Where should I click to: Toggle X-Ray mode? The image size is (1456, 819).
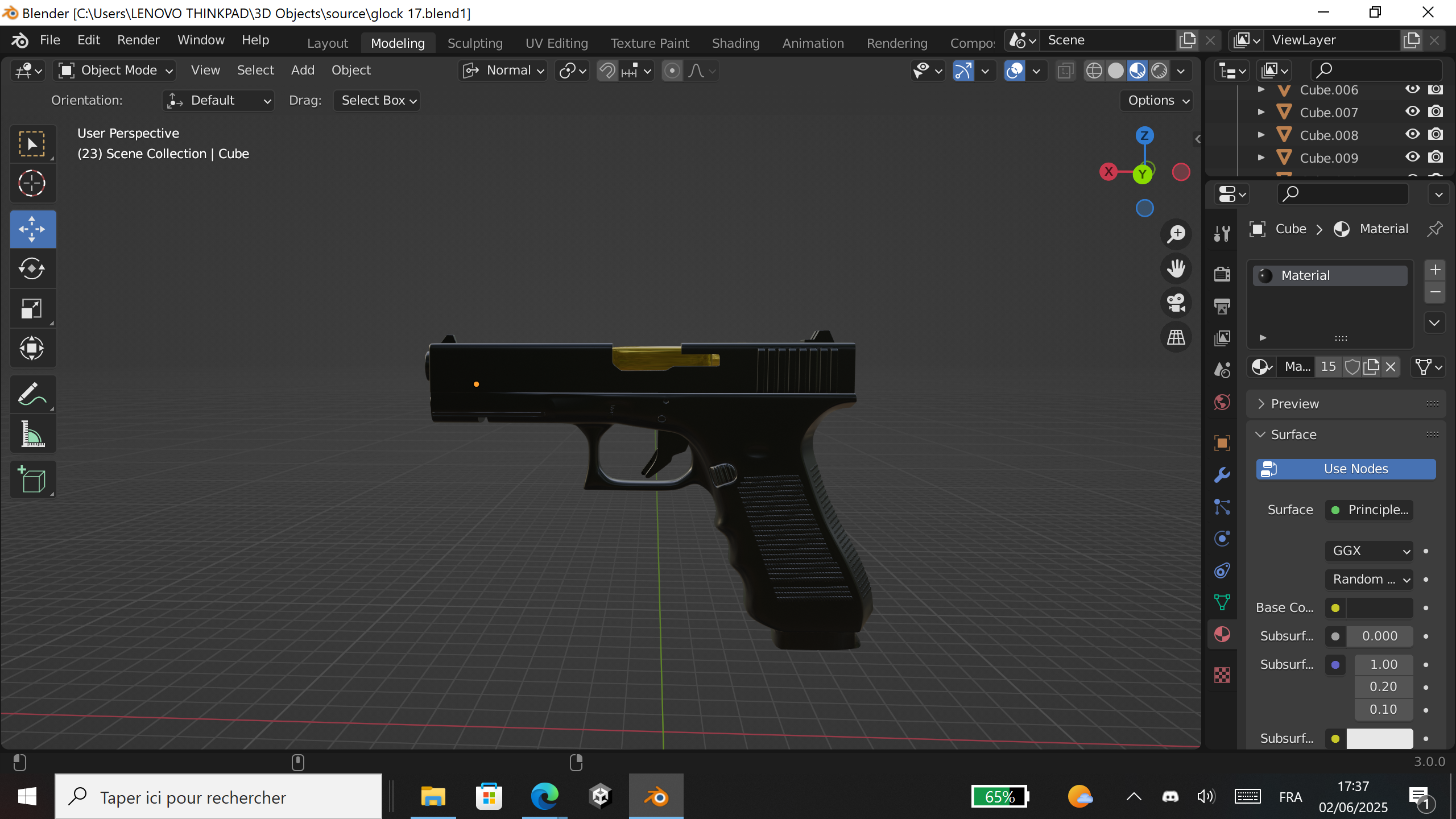point(1065,71)
